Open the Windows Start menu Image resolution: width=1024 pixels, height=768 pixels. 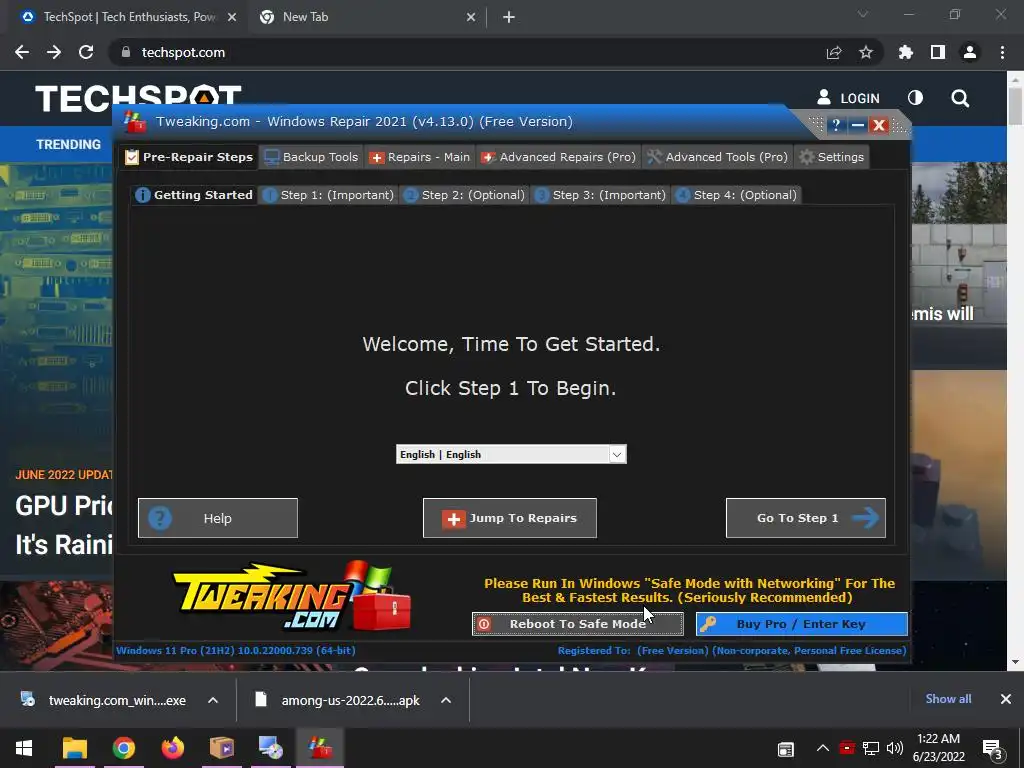pos(24,748)
